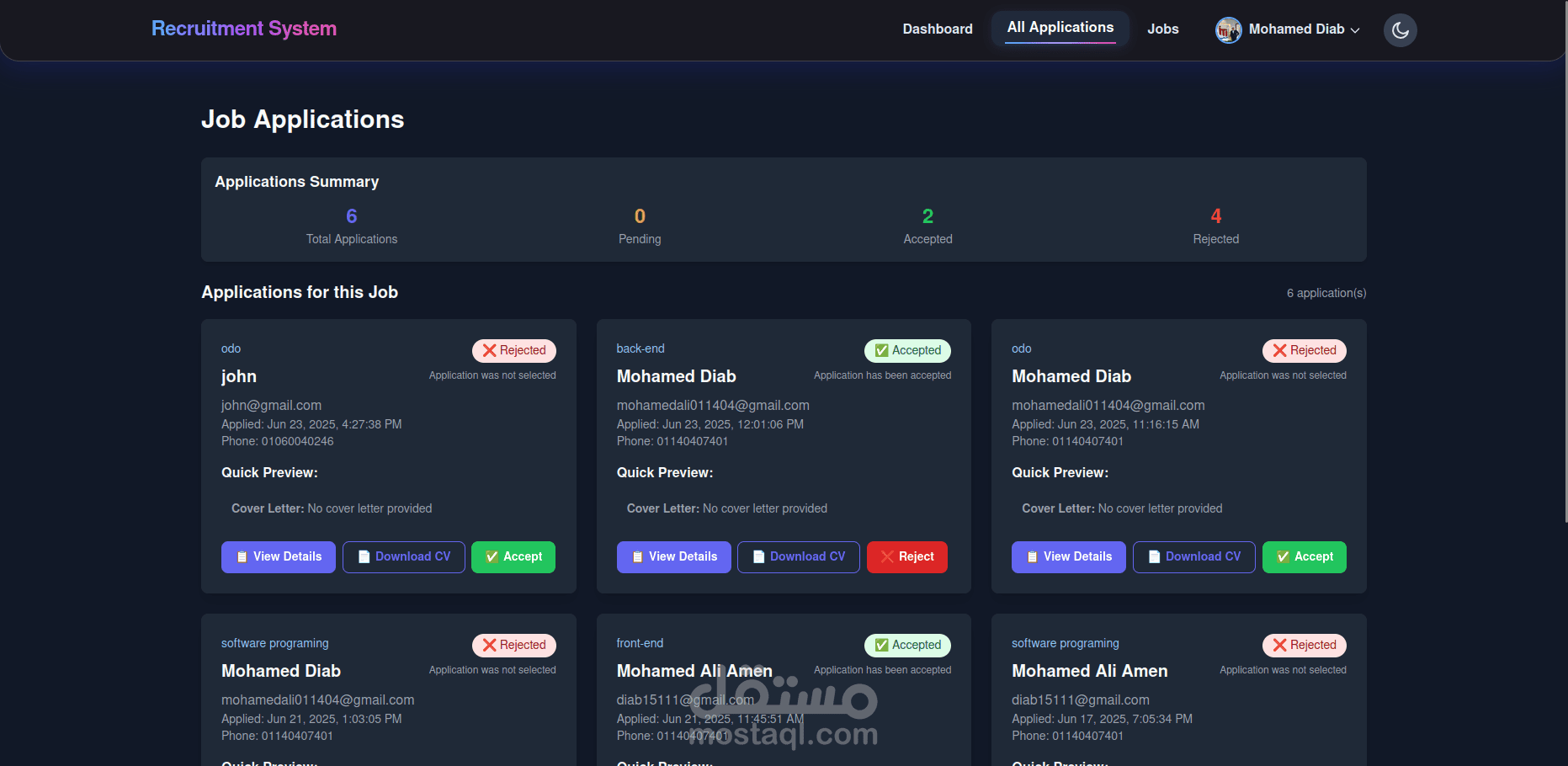
Task: Click the email john@gmail.com
Action: click(x=271, y=406)
